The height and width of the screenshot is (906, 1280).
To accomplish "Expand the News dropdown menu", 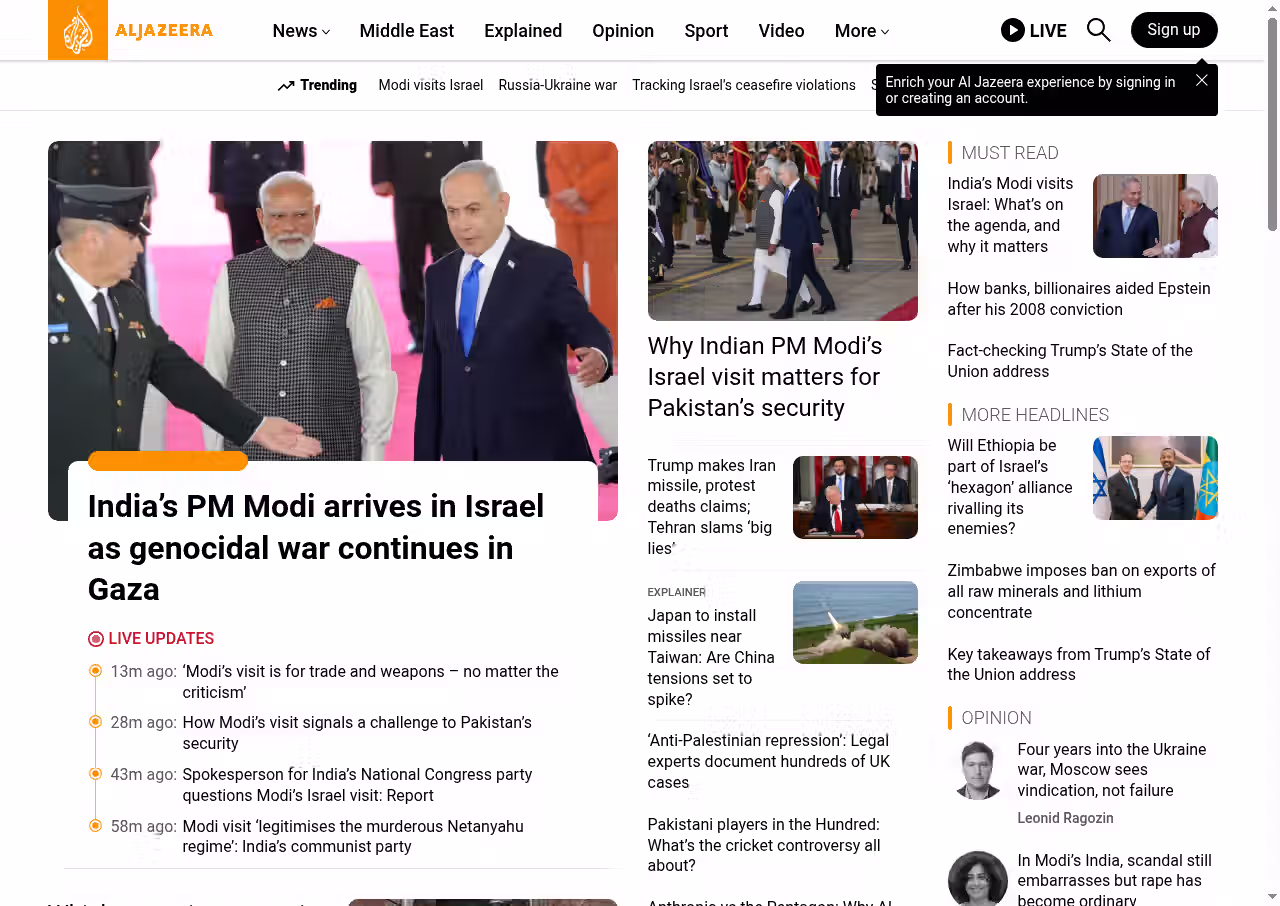I will 301,31.
